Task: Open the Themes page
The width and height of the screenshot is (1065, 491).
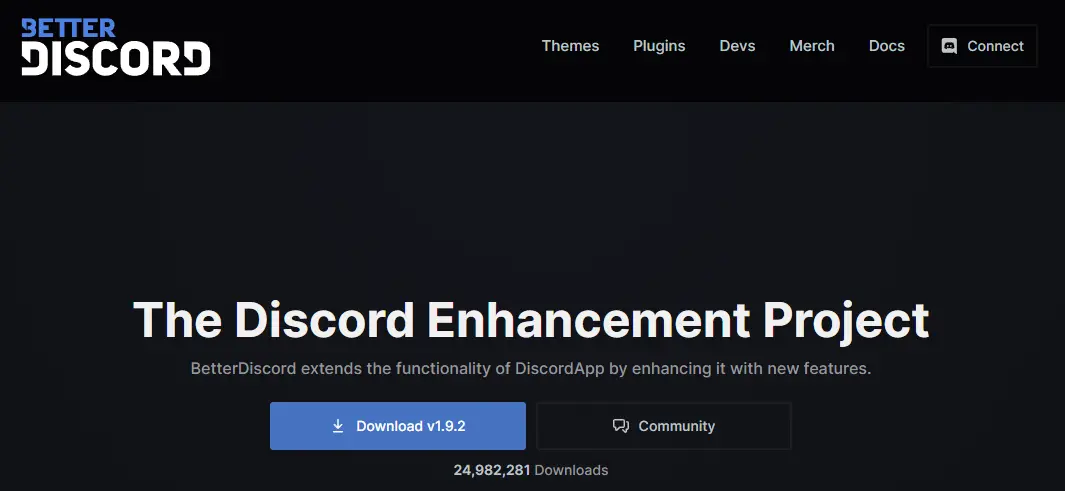Action: pos(570,46)
